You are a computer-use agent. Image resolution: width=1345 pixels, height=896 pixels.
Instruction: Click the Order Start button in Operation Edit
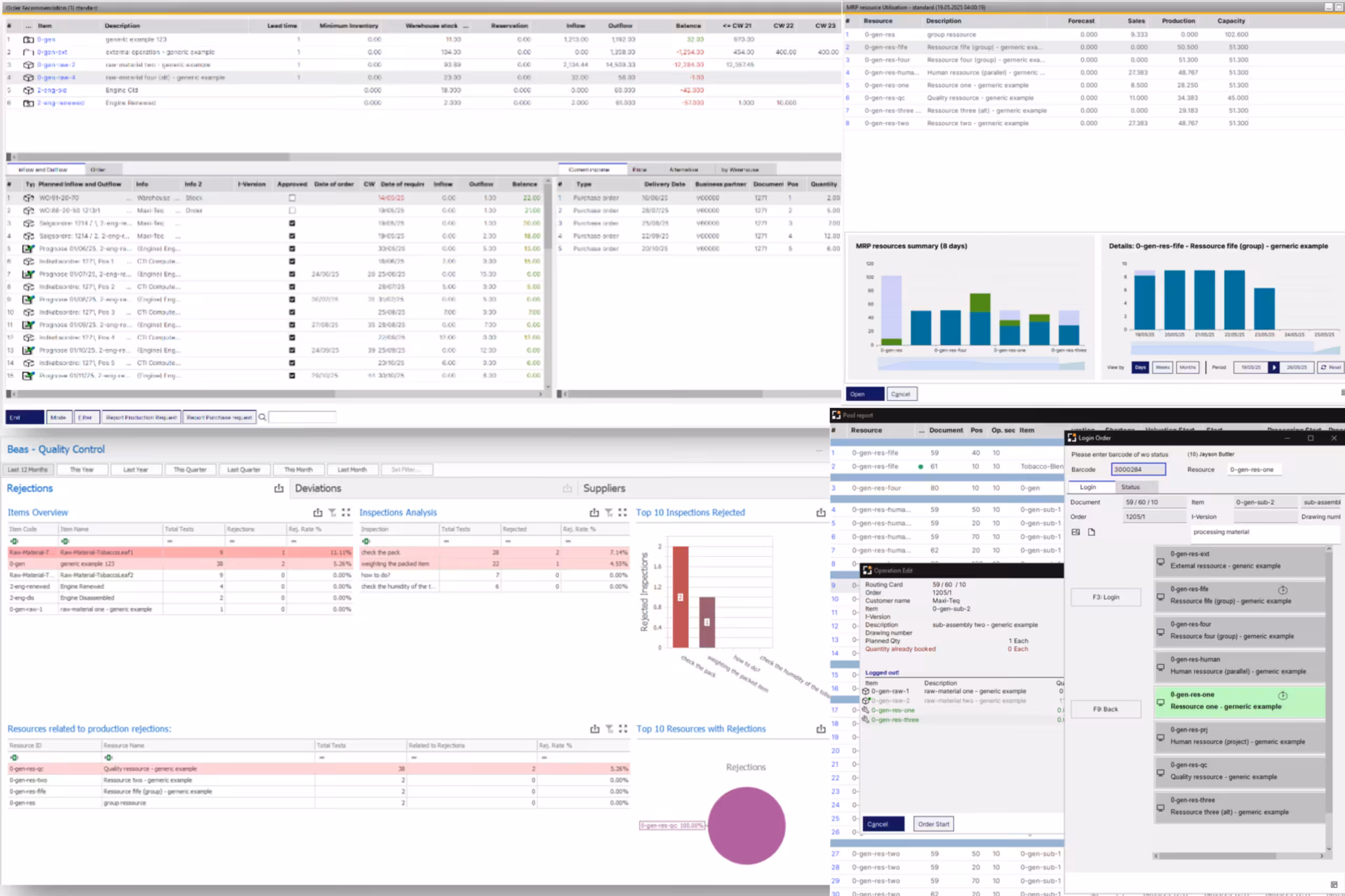point(933,824)
